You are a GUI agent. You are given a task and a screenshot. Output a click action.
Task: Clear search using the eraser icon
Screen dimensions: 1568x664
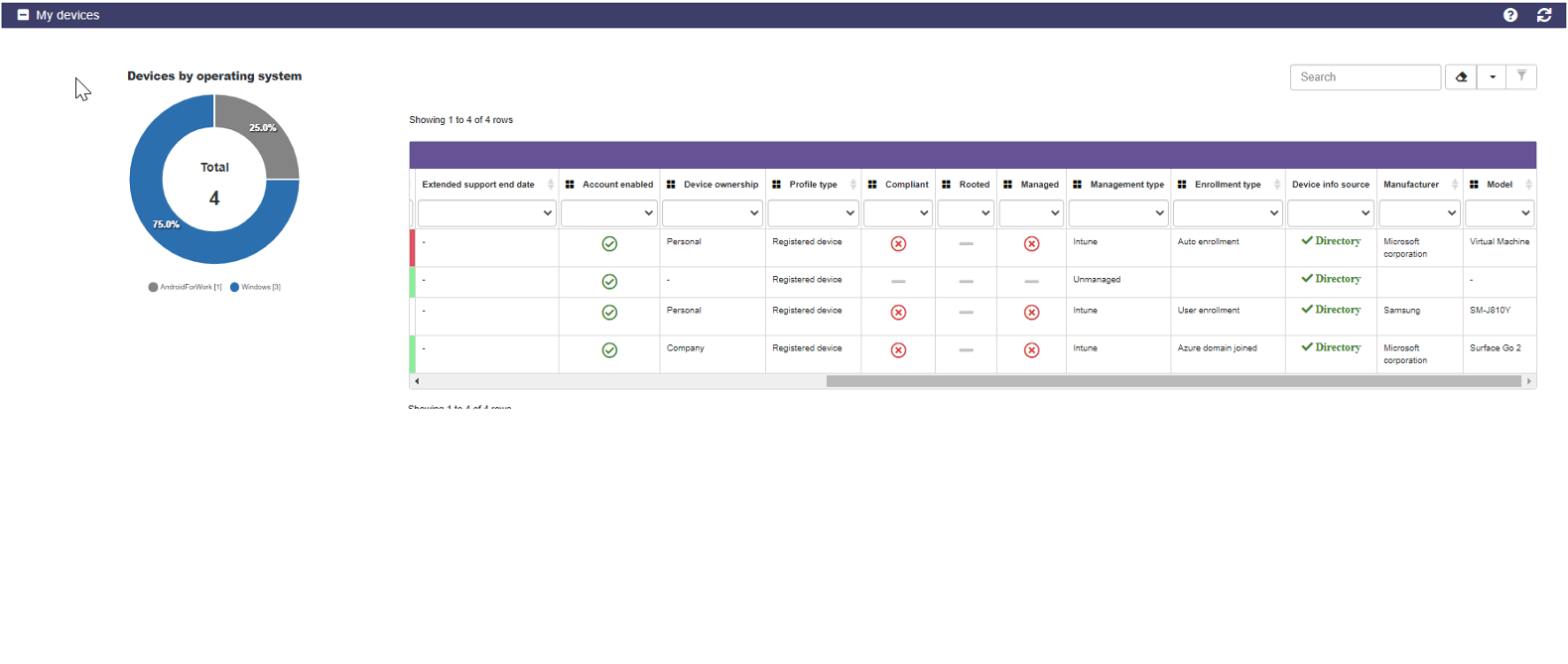tap(1461, 76)
